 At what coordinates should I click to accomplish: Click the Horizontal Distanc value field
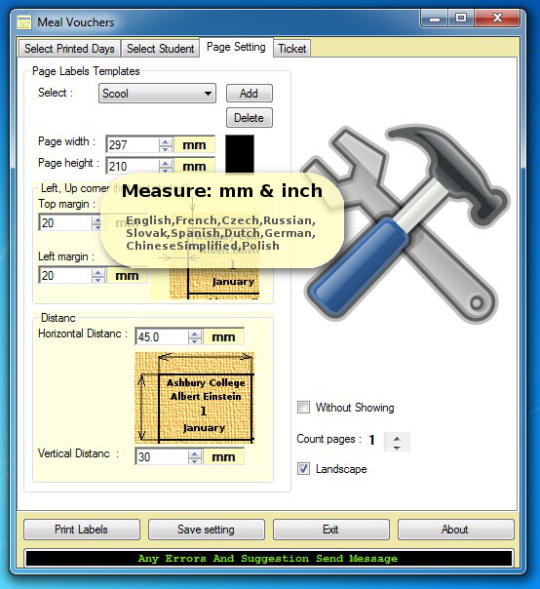(x=161, y=337)
